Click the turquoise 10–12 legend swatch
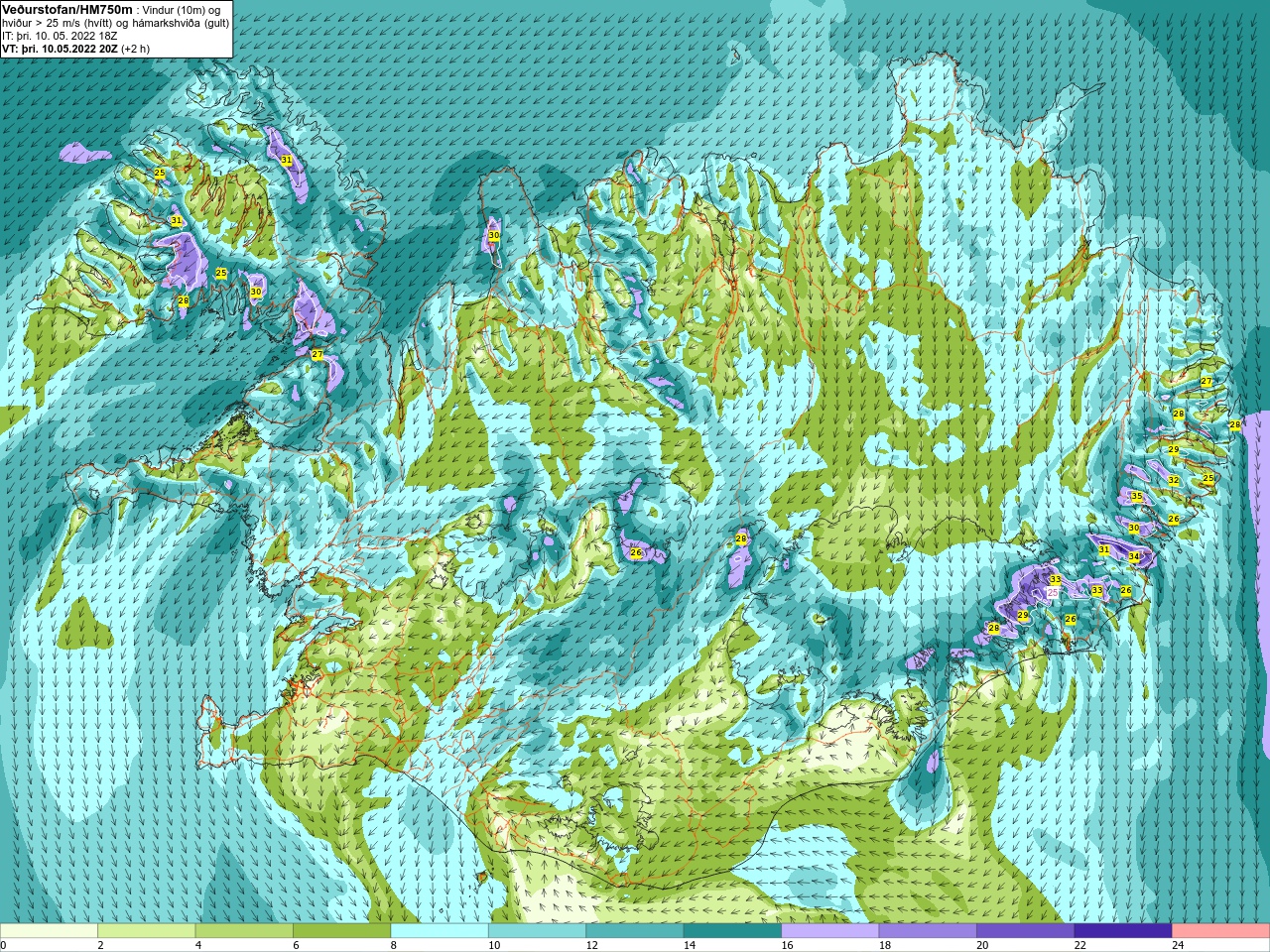1270x952 pixels. point(537,931)
